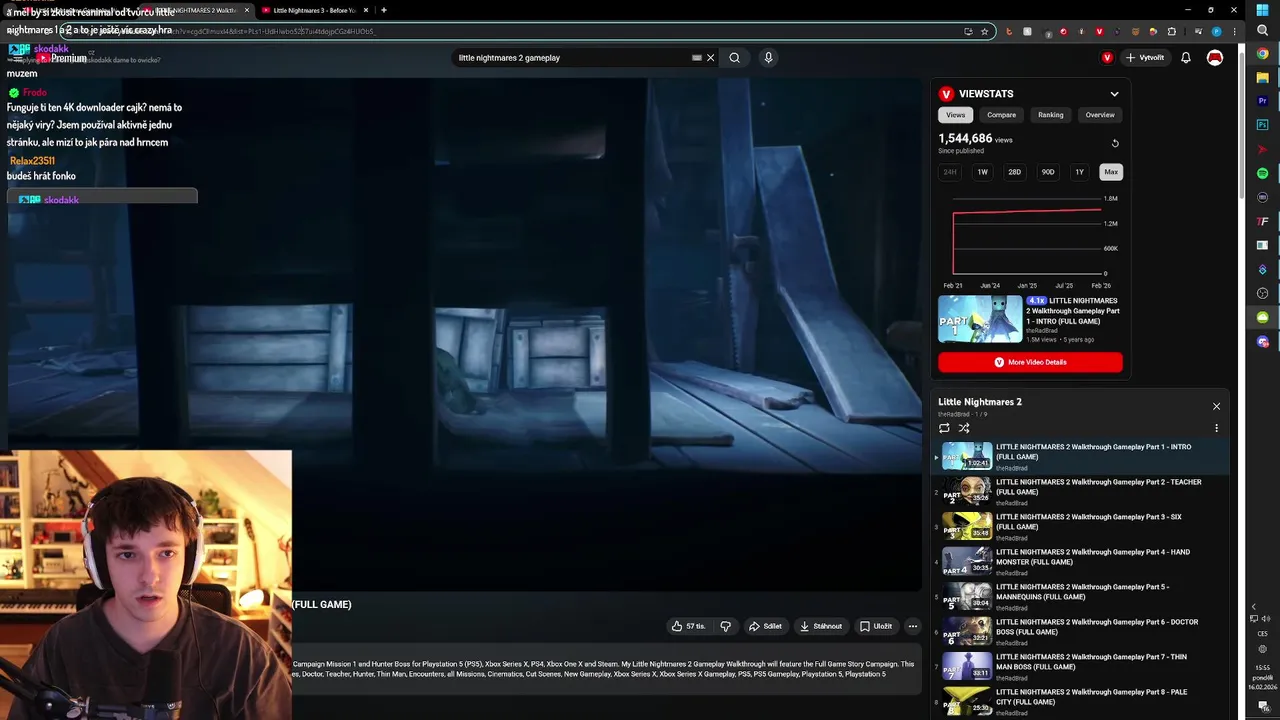Open Chrome from the taskbar

pos(1262,54)
